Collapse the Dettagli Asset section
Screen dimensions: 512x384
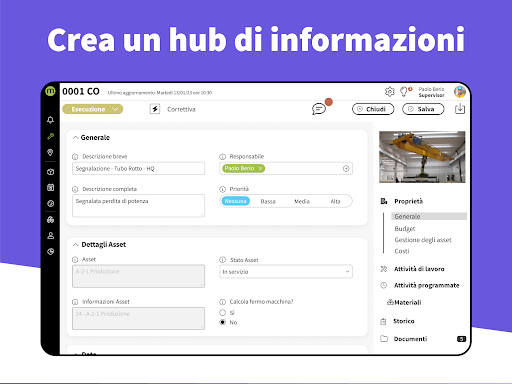click(75, 245)
